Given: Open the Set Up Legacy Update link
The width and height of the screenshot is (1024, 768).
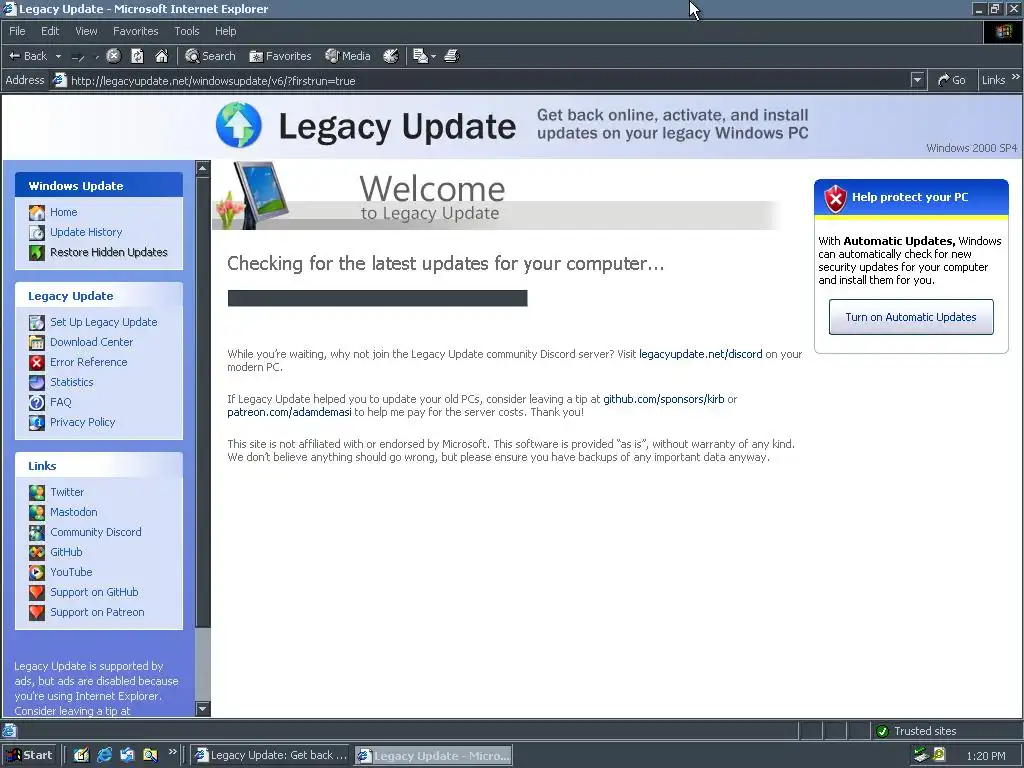Looking at the screenshot, I should [x=103, y=322].
